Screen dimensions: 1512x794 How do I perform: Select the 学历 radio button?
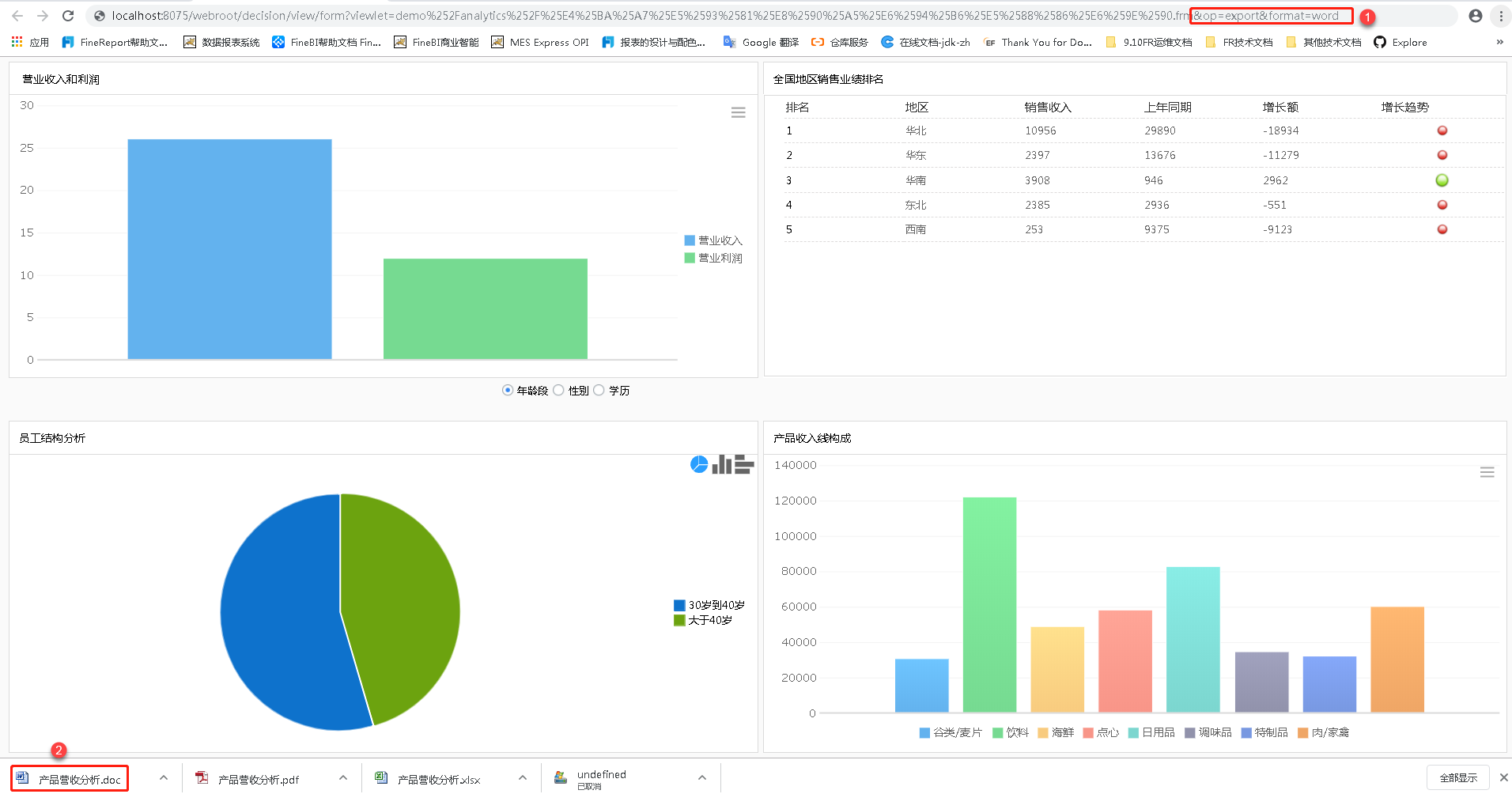599,390
